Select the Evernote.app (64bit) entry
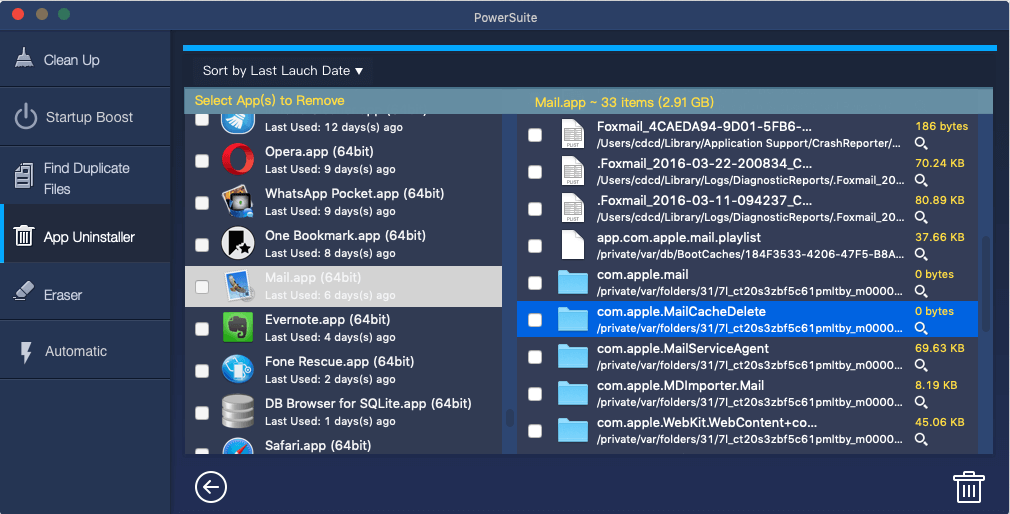The width and height of the screenshot is (1010, 514). (x=343, y=328)
